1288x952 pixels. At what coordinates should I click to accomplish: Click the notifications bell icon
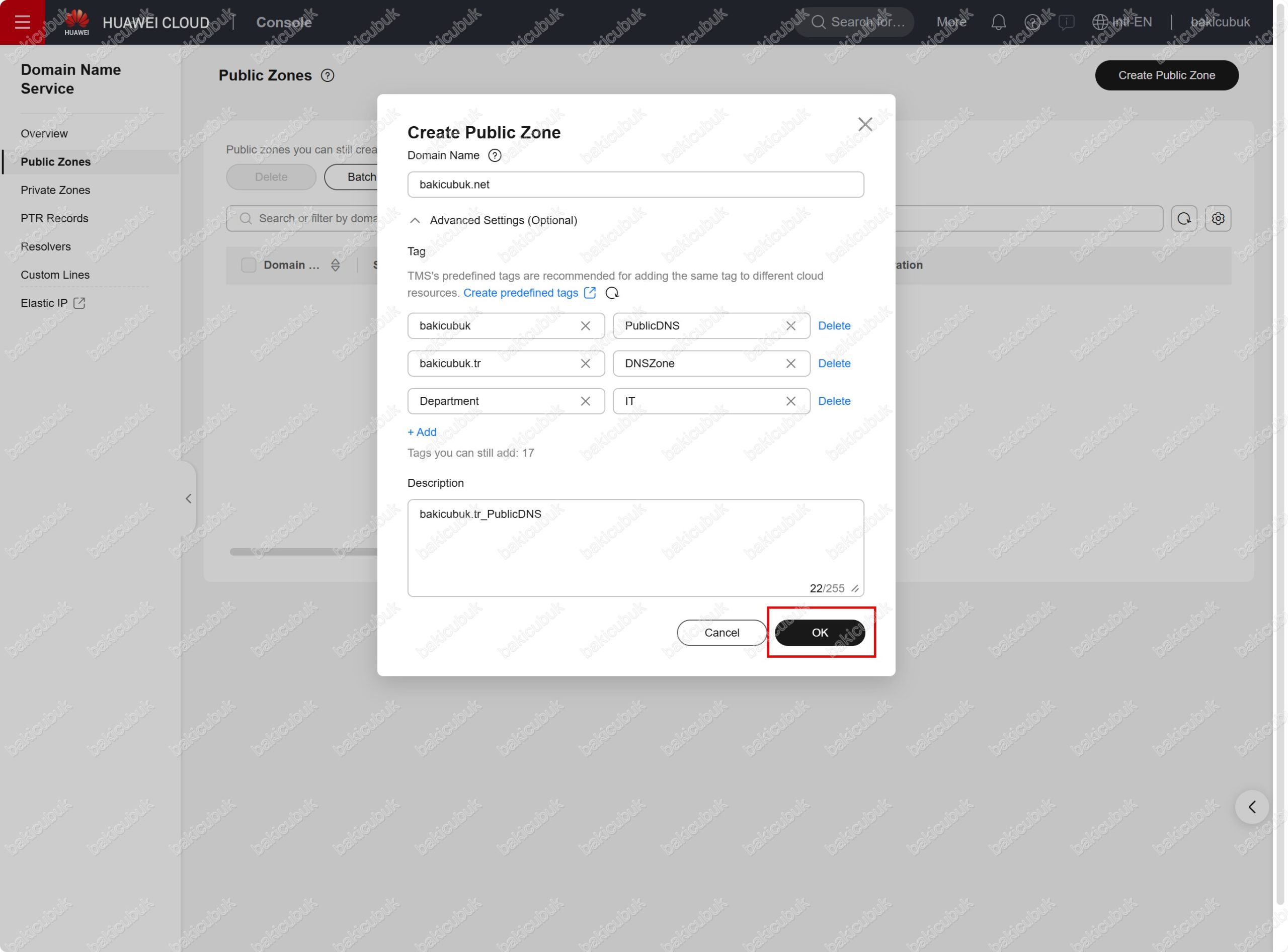[998, 23]
